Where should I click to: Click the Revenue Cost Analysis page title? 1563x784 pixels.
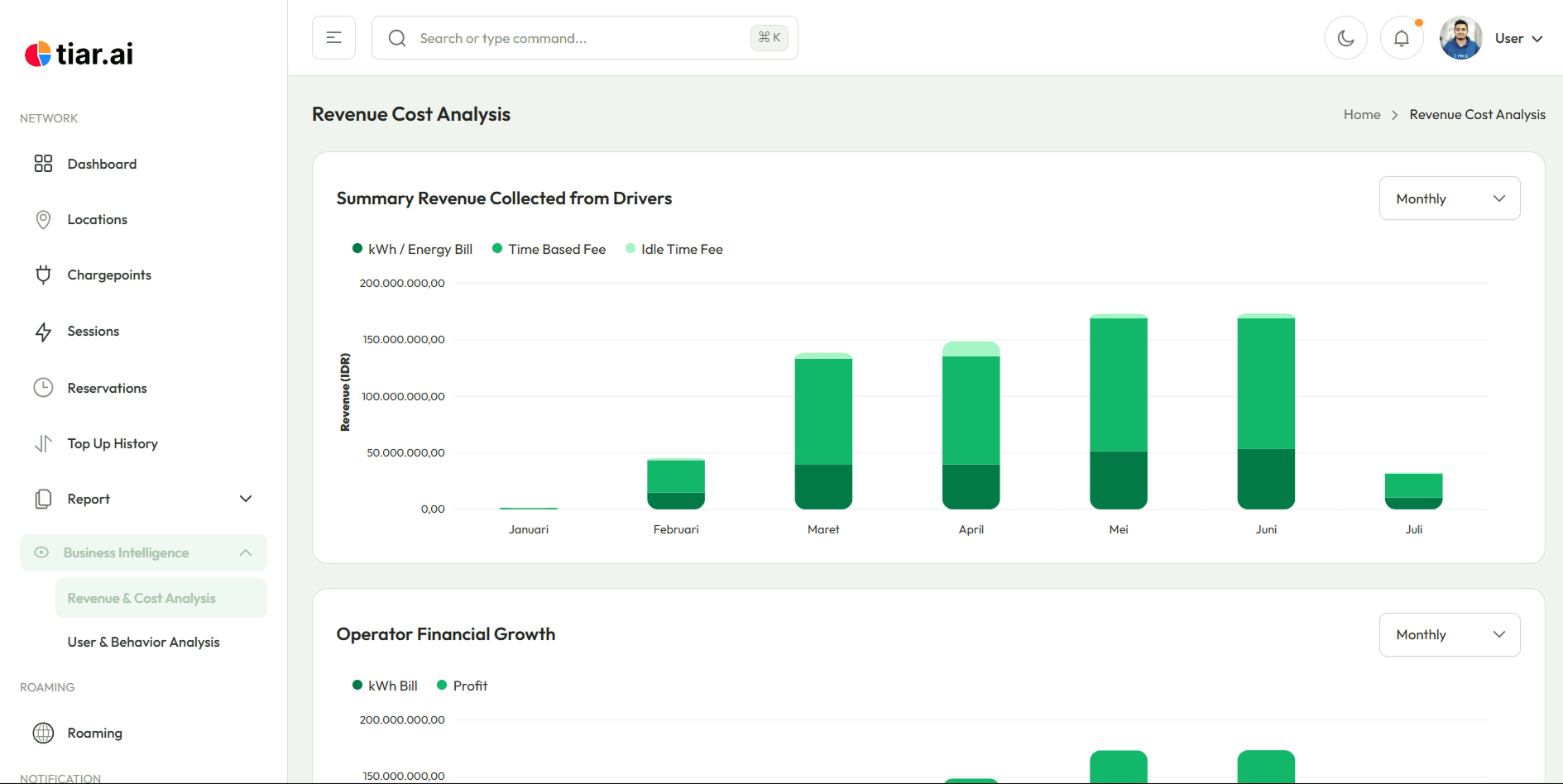pos(411,114)
